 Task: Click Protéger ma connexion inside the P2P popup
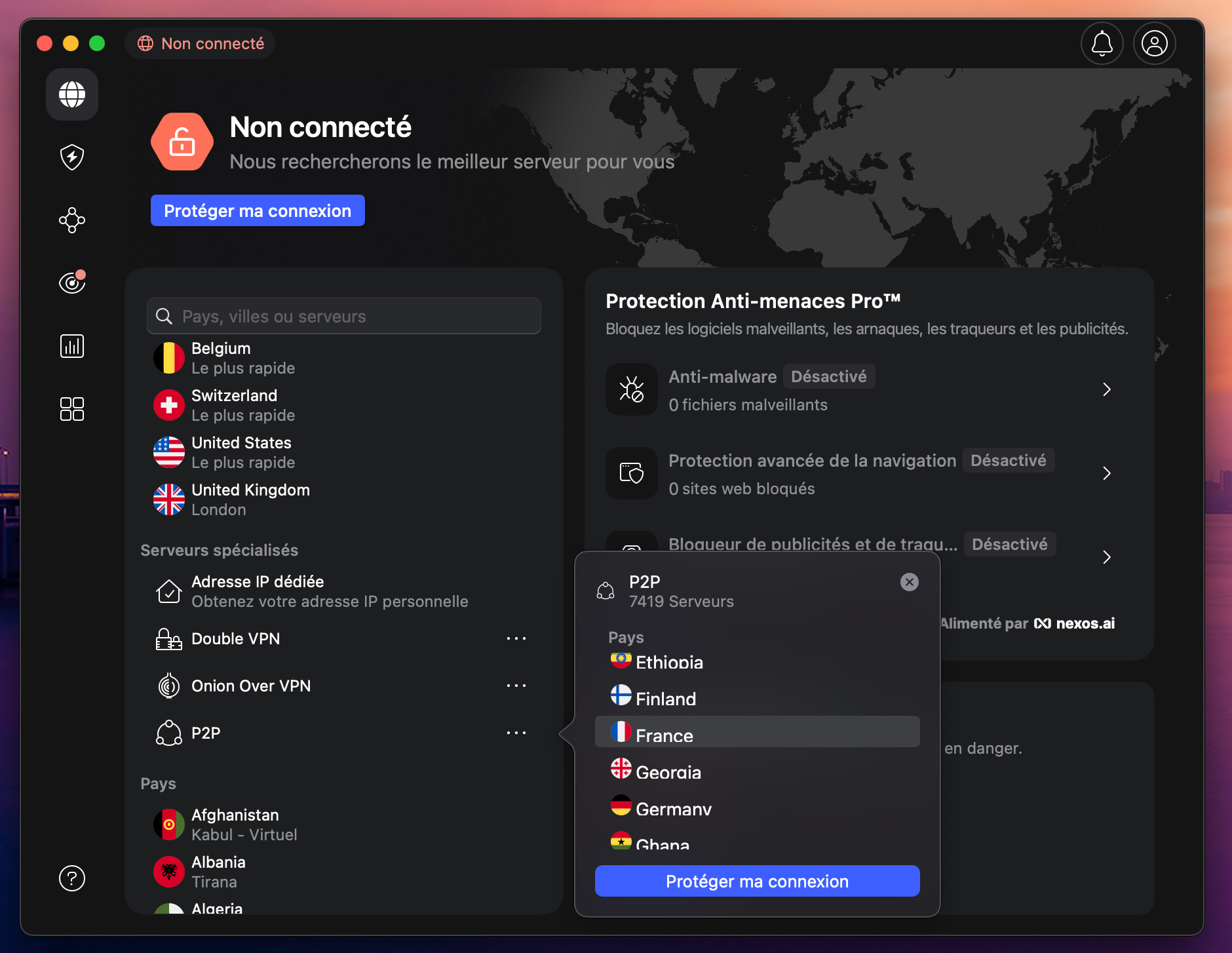[x=757, y=881]
